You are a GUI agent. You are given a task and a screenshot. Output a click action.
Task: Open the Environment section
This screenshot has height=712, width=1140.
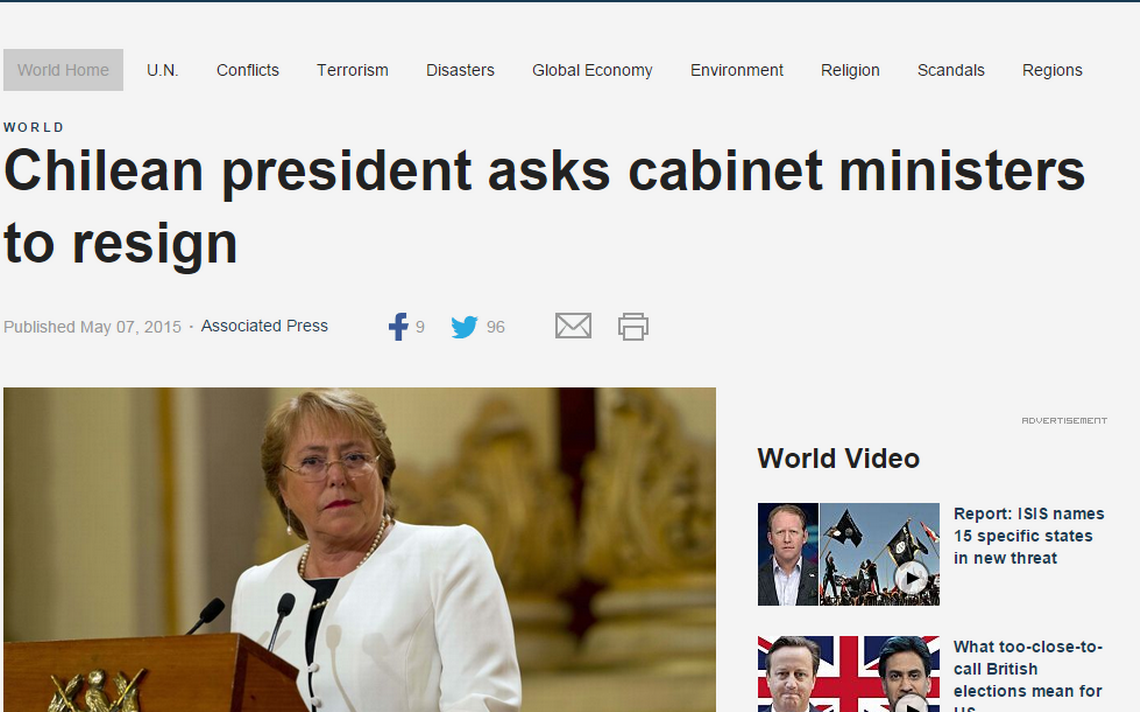(x=736, y=70)
